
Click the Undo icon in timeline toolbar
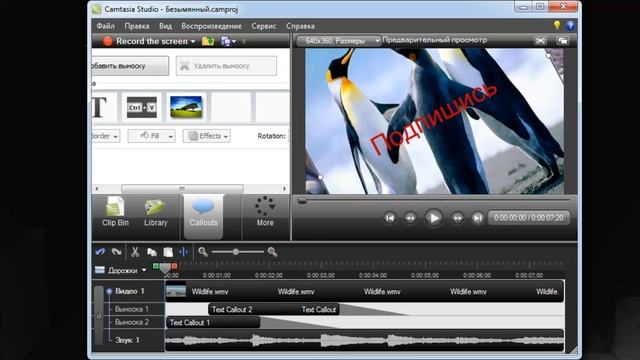(100, 252)
